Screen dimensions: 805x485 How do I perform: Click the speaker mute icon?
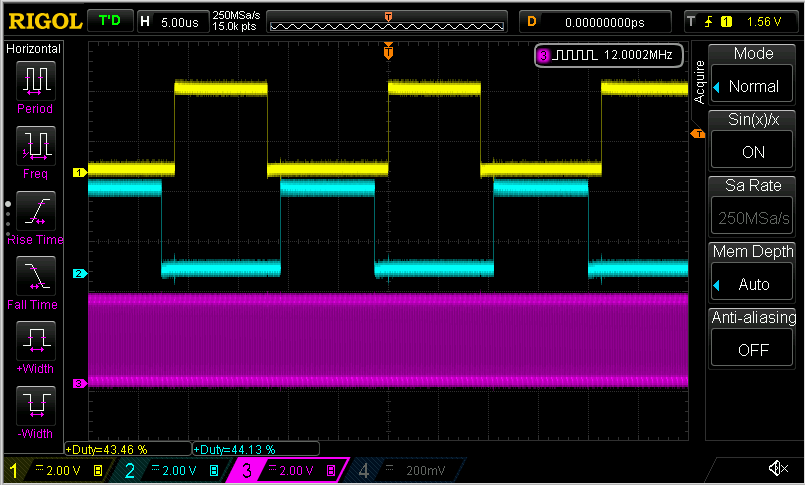tap(777, 468)
